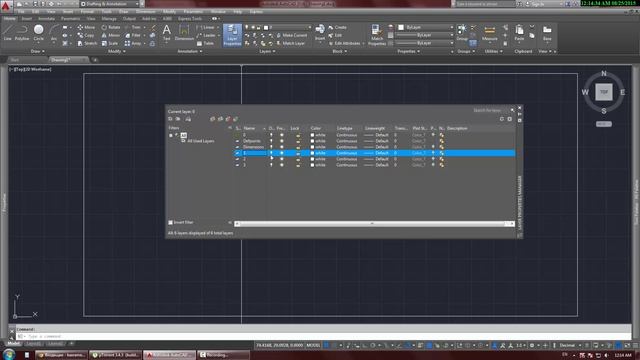Click Match Properties tool
This screenshot has width=640, height=360.
click(x=377, y=35)
